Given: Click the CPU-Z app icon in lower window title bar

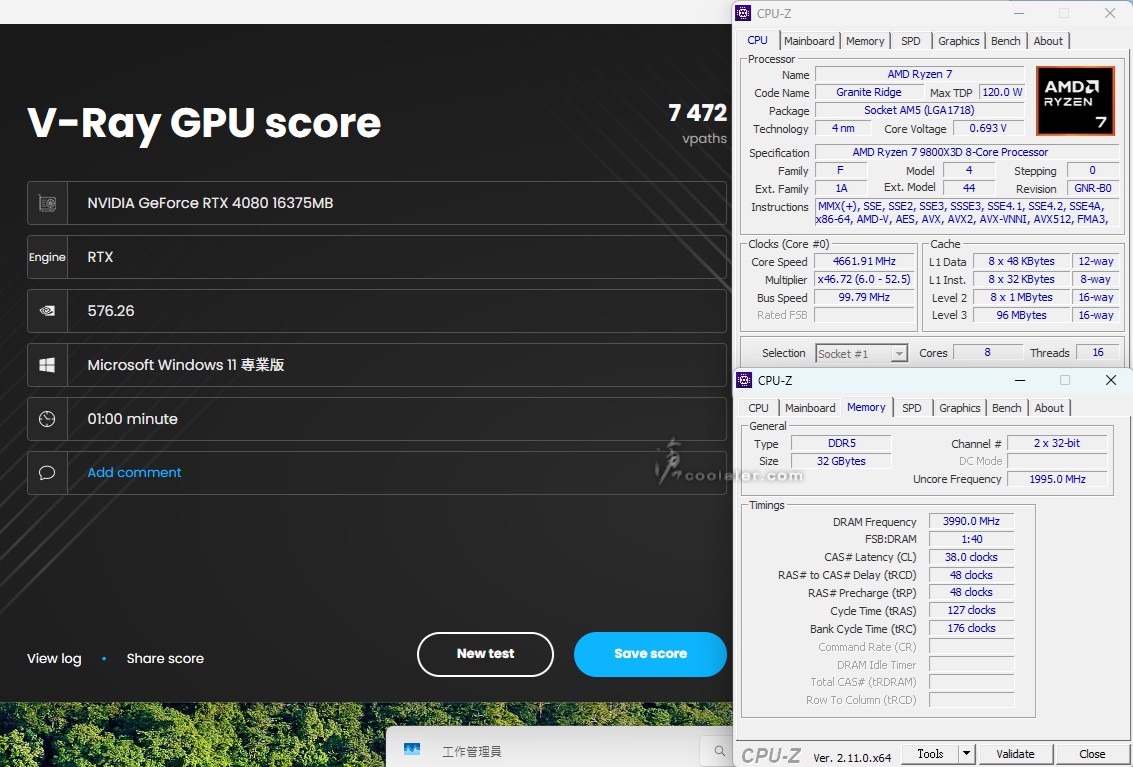Looking at the screenshot, I should (x=744, y=380).
